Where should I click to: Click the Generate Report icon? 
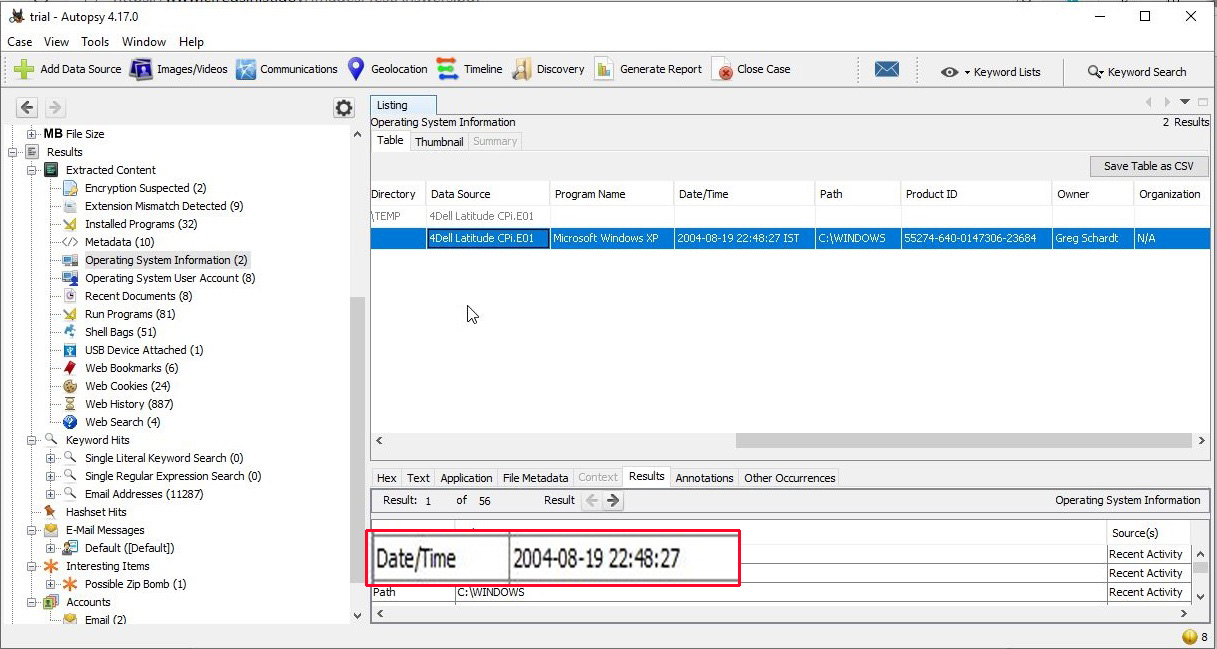pyautogui.click(x=604, y=69)
